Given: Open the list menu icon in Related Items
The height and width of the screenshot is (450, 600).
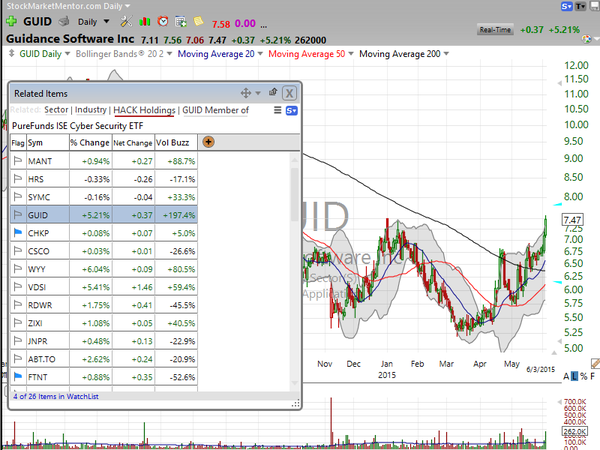Looking at the screenshot, I should click(278, 110).
